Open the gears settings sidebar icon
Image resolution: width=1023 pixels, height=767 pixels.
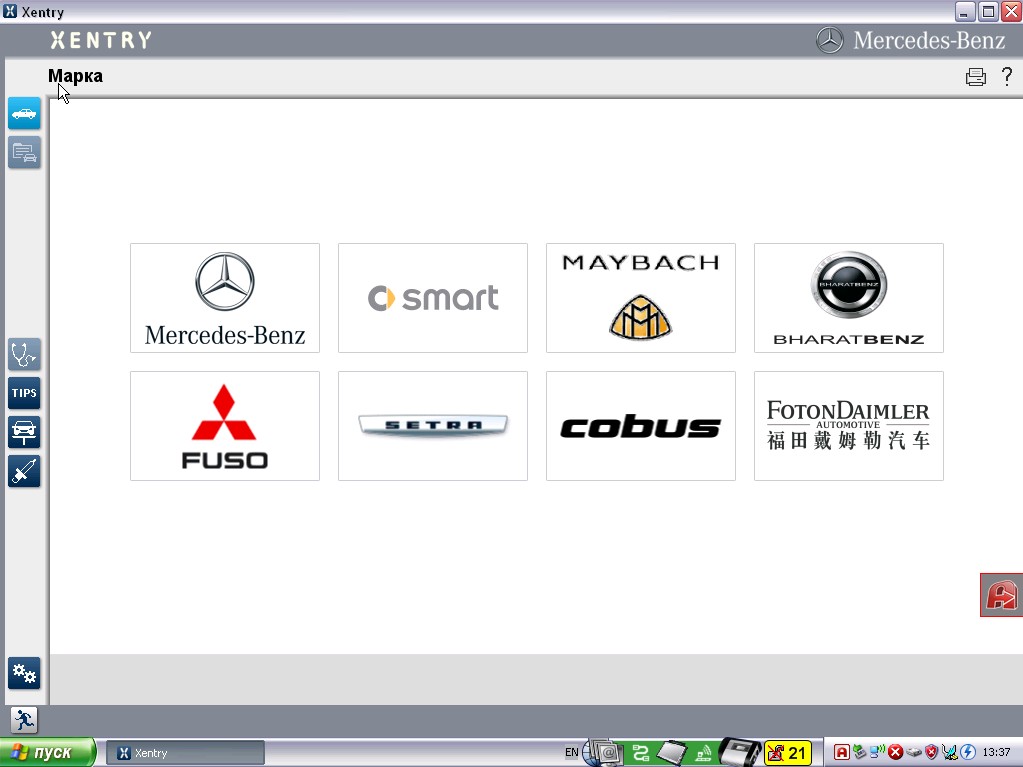(24, 673)
